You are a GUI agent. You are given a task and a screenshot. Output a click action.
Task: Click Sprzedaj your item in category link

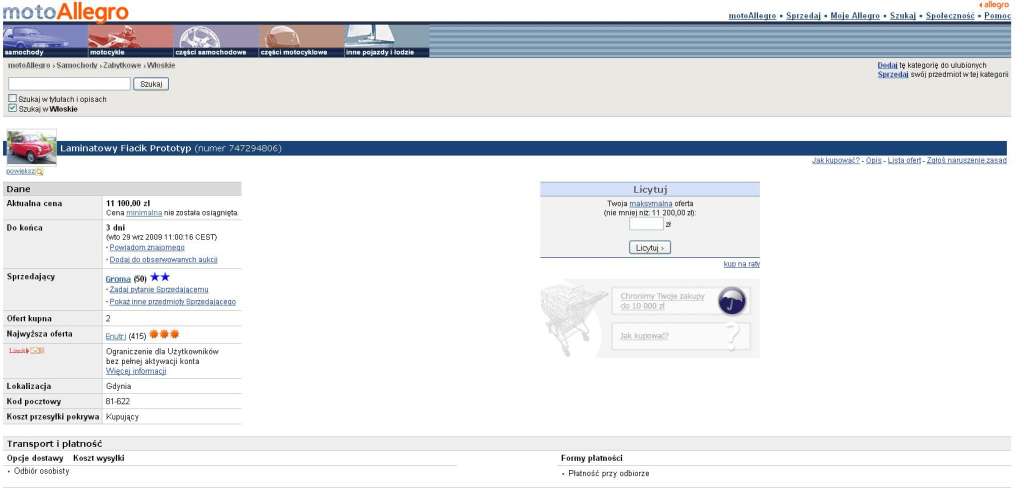pos(893,74)
